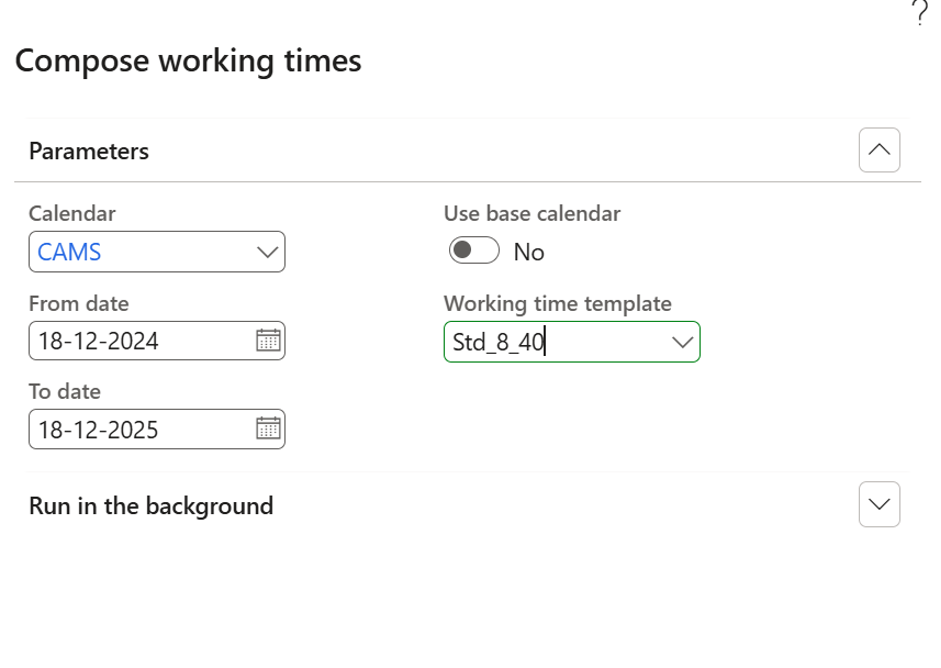Click the calendar glyph in the To date field
The height and width of the screenshot is (668, 941).
coord(267,429)
